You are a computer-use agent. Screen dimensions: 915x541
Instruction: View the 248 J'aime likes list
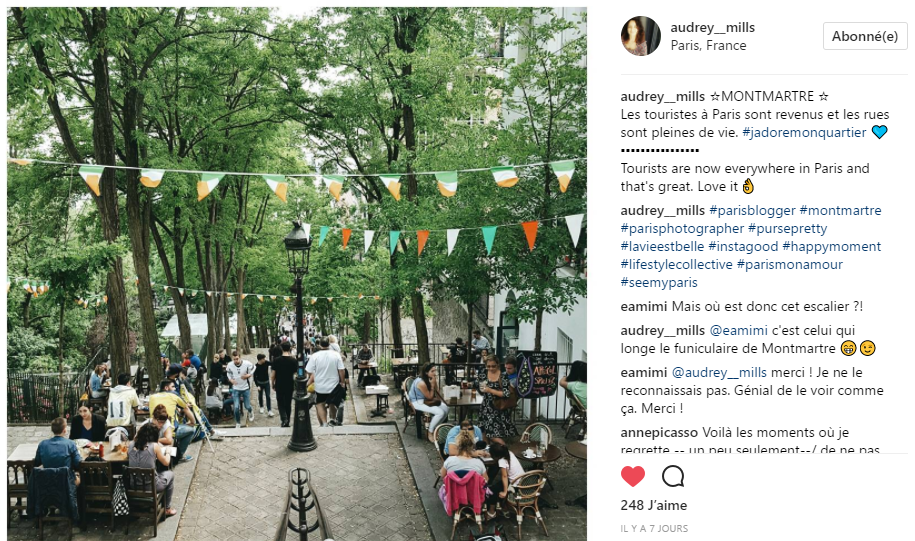(x=654, y=505)
